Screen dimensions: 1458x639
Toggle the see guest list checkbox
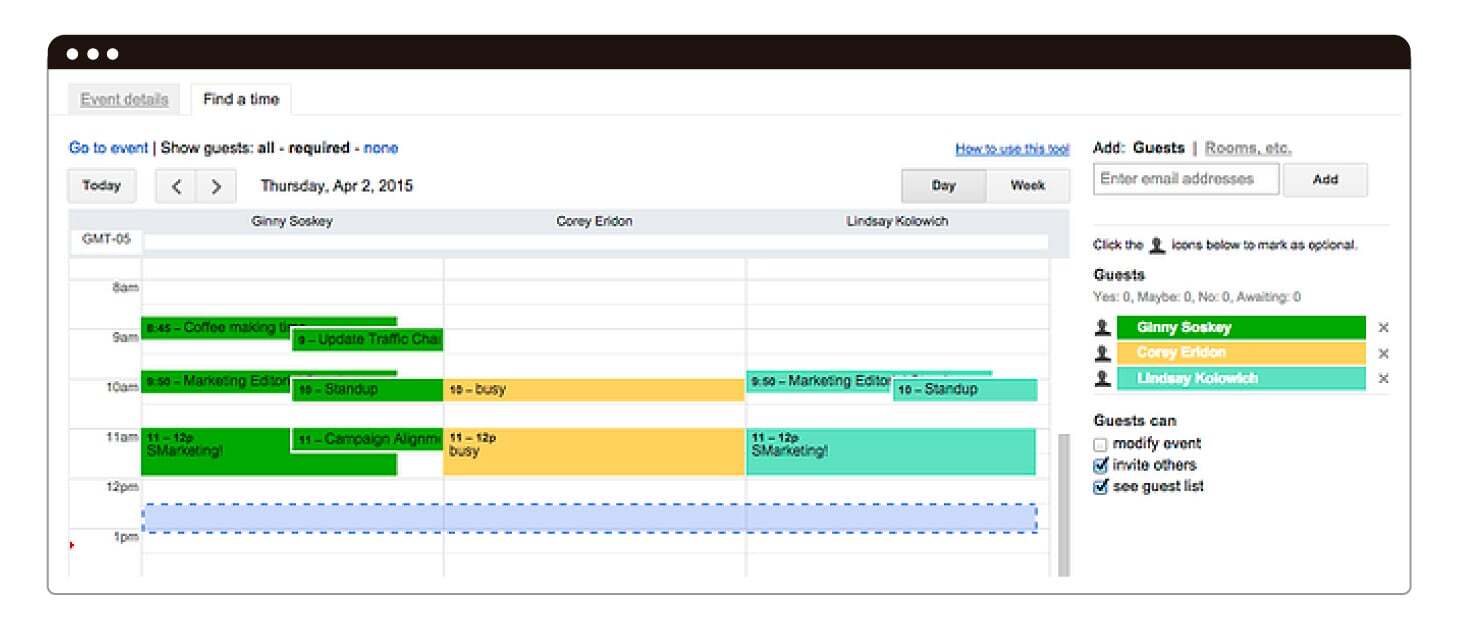1101,487
